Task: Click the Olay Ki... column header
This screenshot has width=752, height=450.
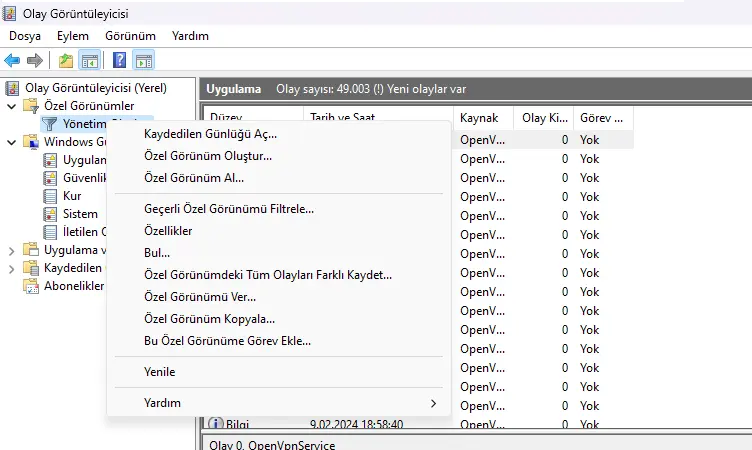Action: point(544,118)
